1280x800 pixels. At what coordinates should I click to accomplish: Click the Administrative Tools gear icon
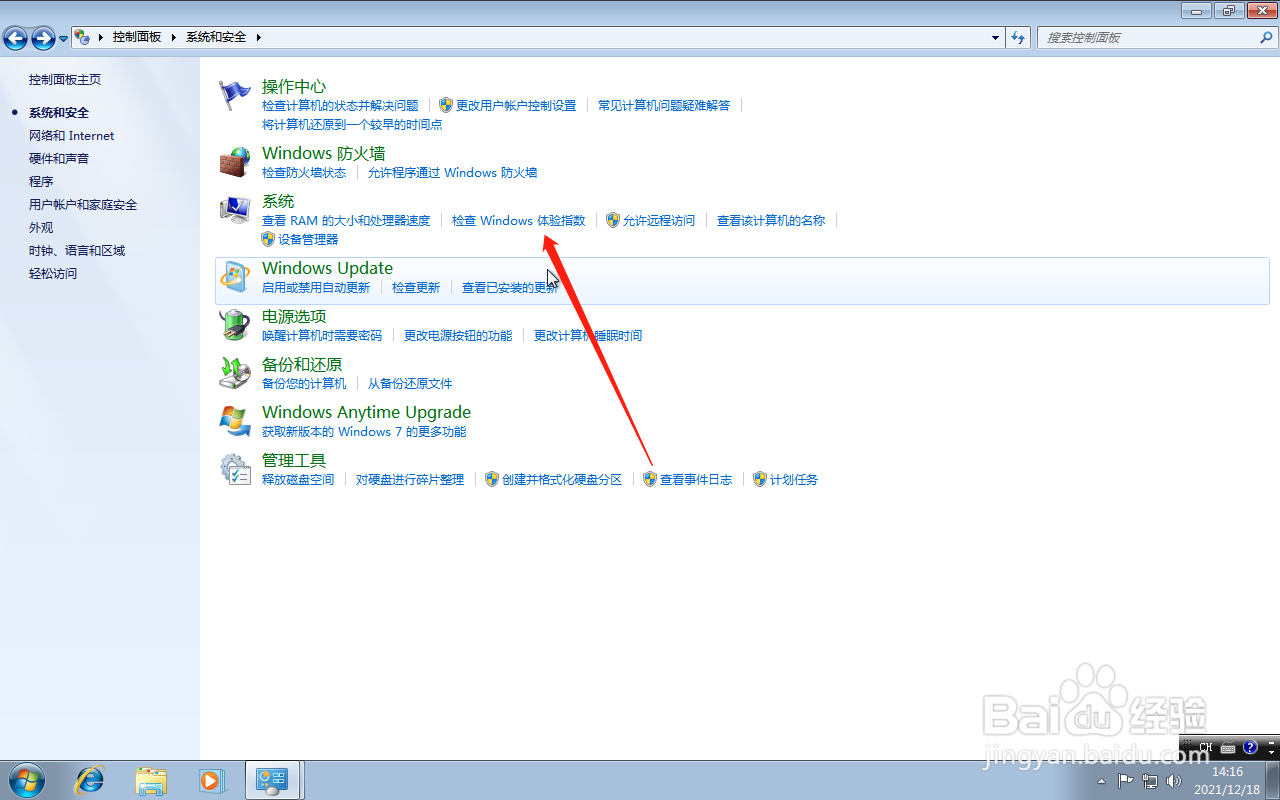pos(235,469)
